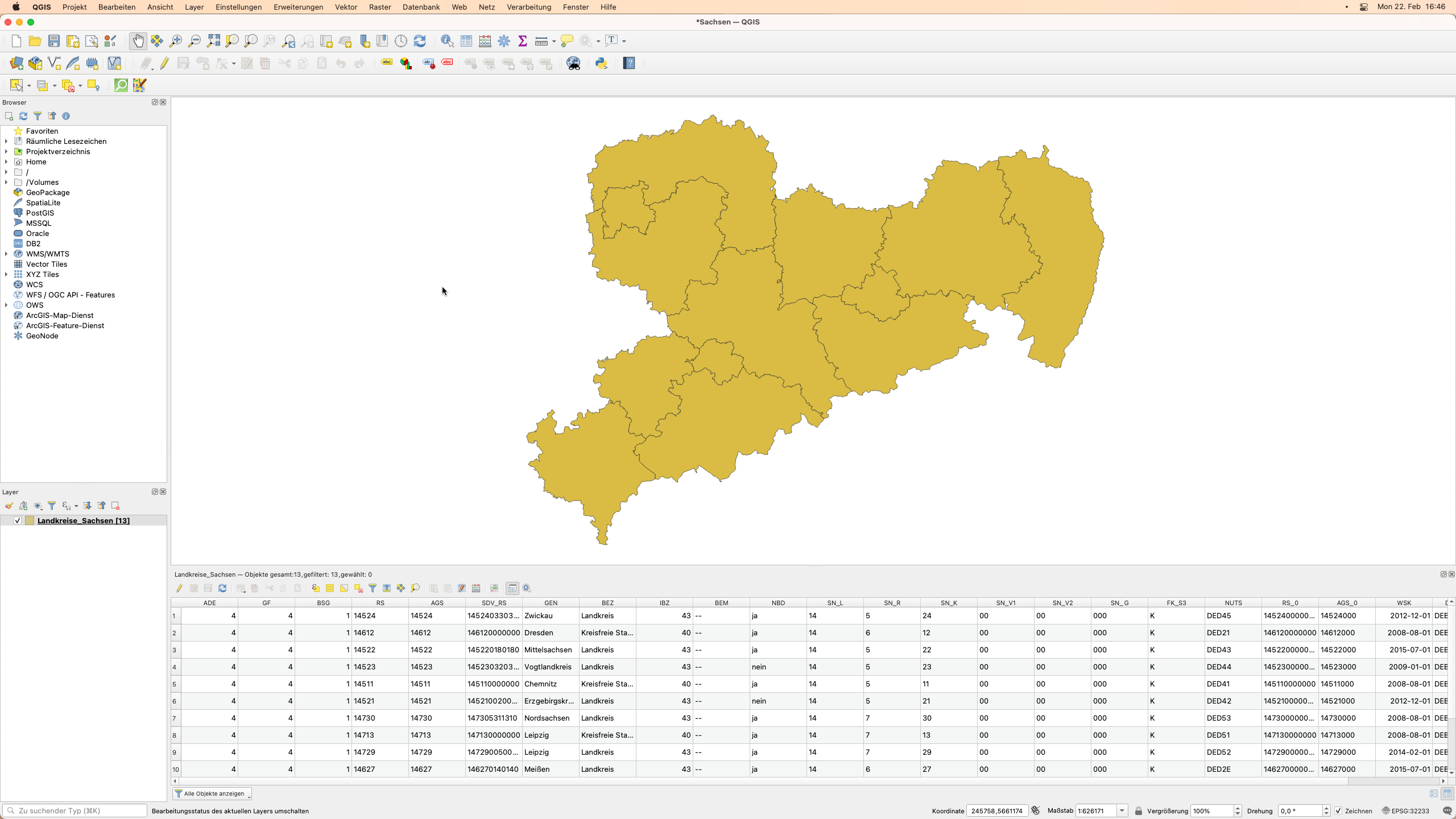This screenshot has width=1456, height=819.
Task: Open the Layer menu
Action: tap(194, 7)
